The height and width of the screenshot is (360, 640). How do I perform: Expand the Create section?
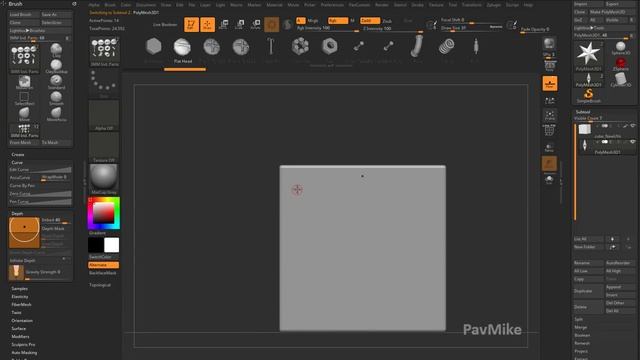tap(18, 154)
